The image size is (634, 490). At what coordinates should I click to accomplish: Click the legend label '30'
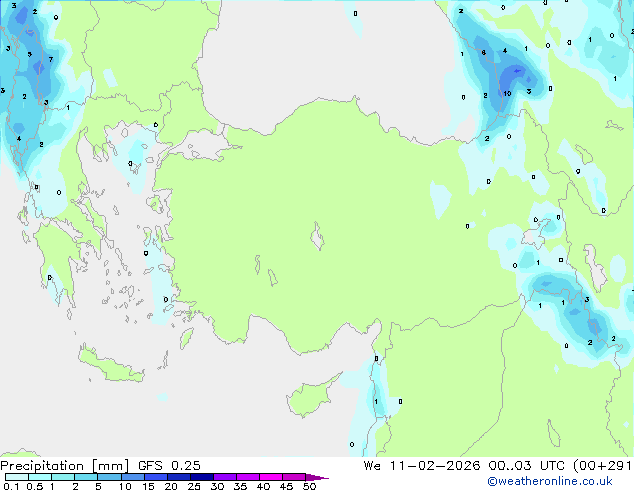217,486
